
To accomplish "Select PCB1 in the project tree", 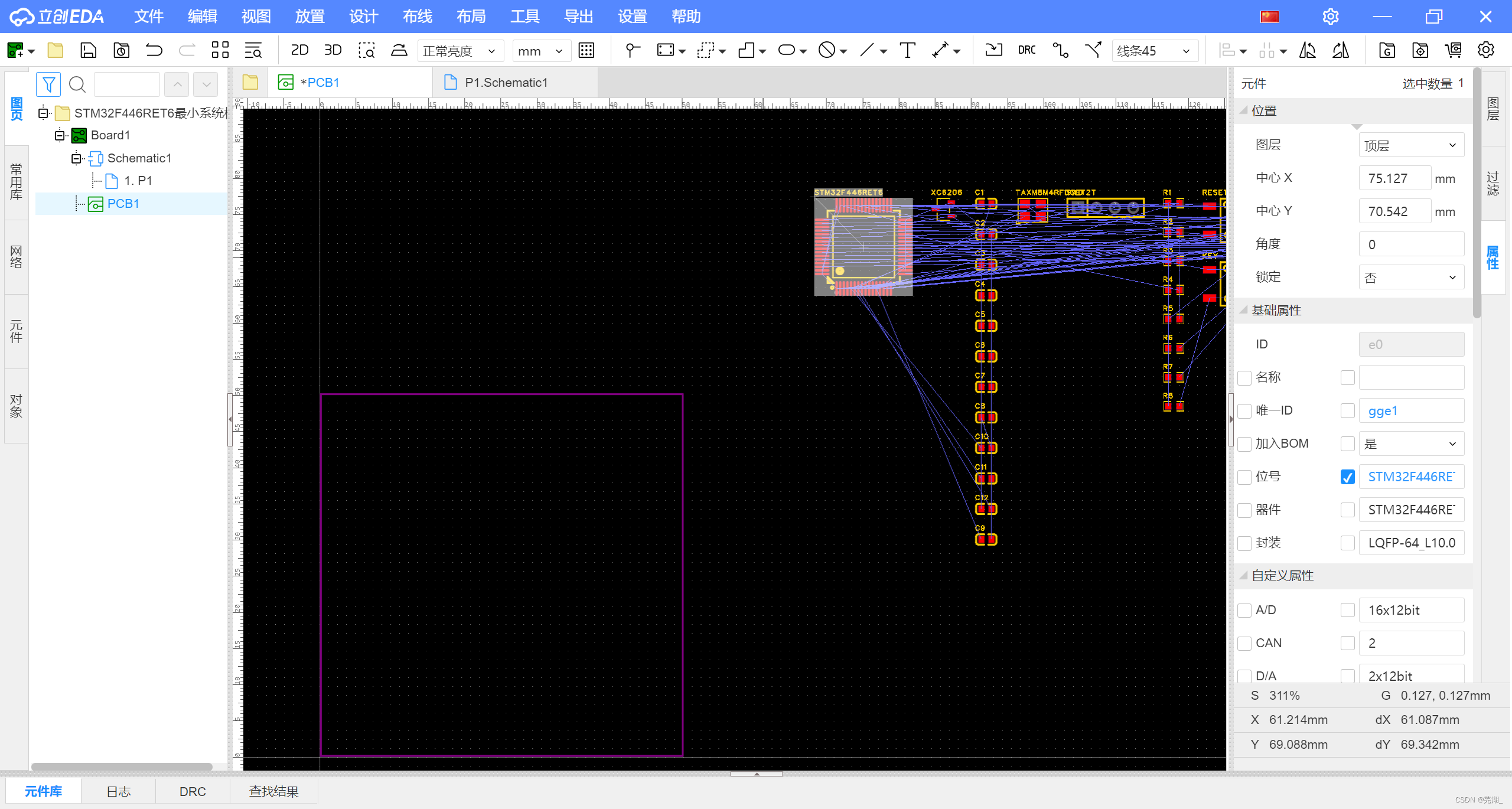I will pos(123,204).
